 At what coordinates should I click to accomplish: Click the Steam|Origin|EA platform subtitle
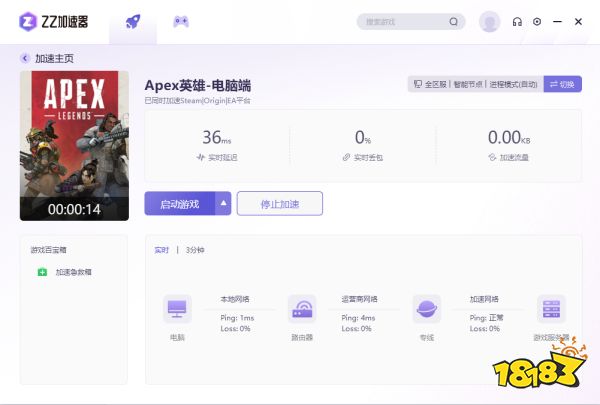point(197,101)
